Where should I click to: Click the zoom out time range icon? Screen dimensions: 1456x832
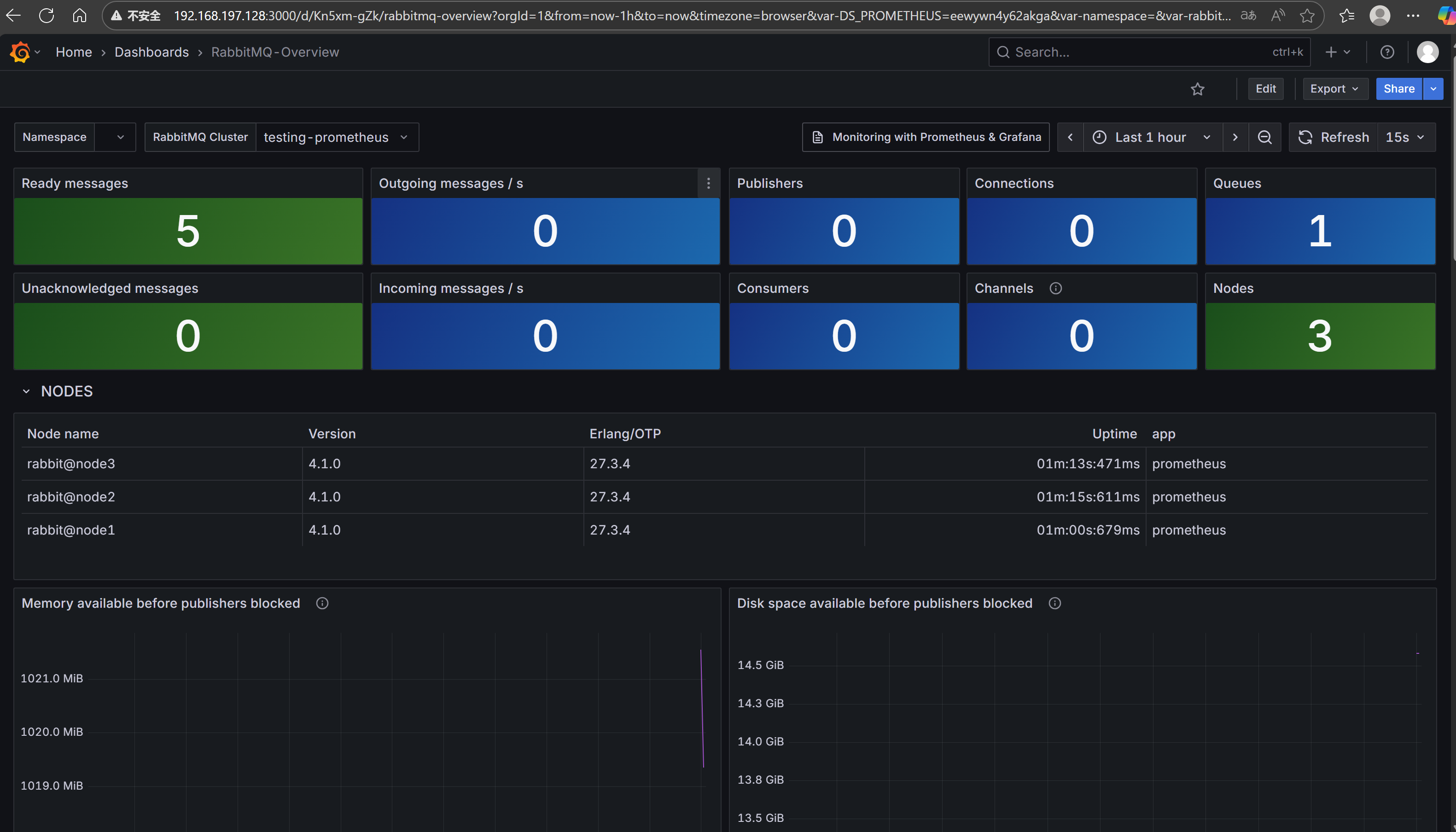1264,137
